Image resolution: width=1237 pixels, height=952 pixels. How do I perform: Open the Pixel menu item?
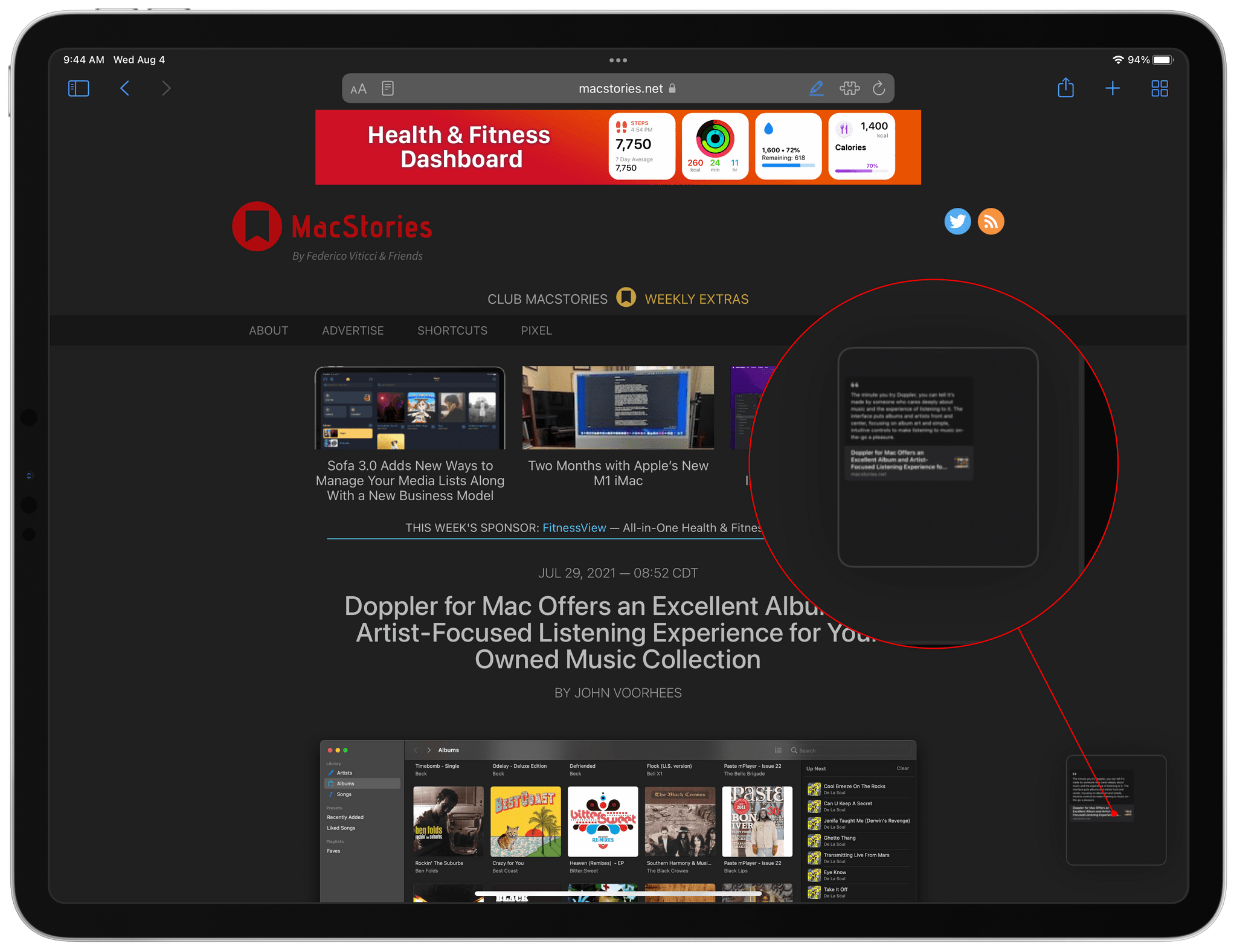[536, 331]
